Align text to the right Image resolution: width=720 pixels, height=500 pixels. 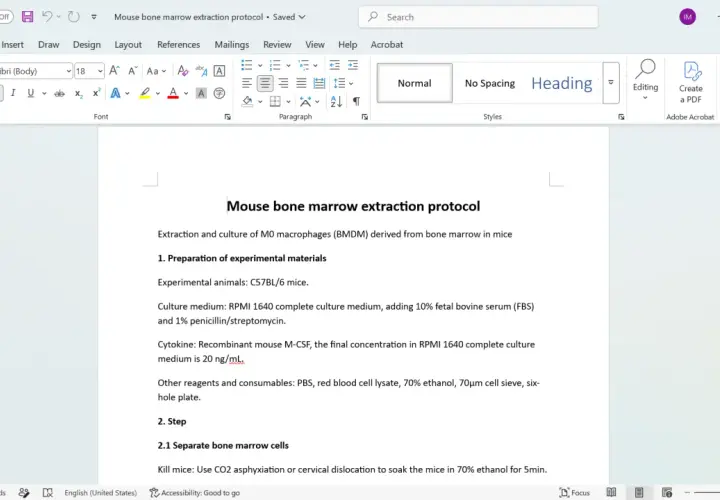(283, 83)
